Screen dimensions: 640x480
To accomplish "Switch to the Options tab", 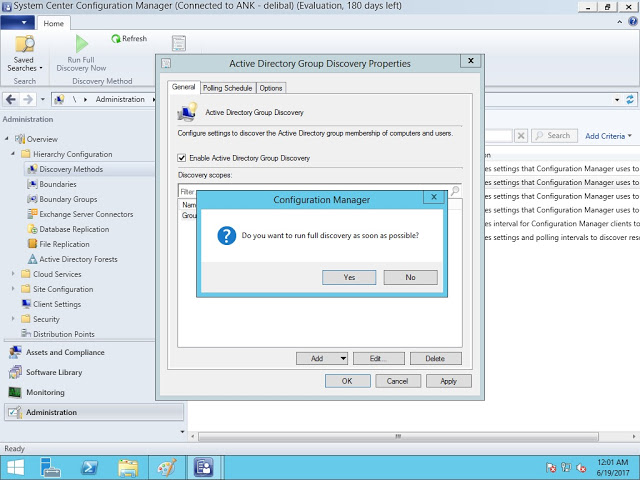I will click(271, 88).
